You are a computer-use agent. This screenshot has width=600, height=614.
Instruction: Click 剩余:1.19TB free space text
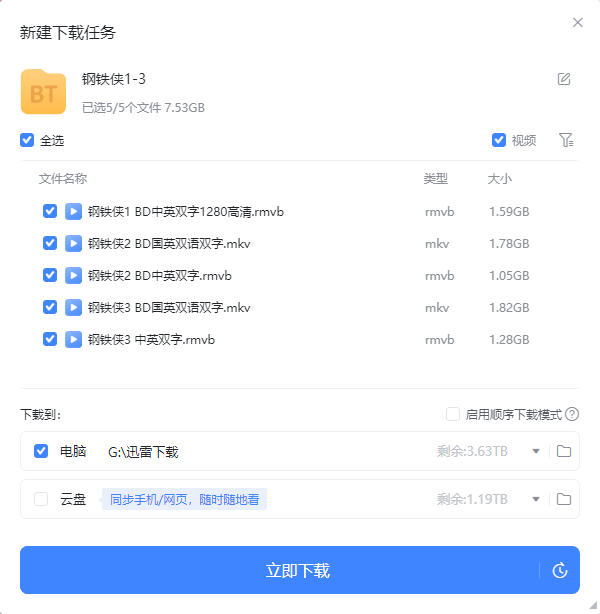coord(472,499)
